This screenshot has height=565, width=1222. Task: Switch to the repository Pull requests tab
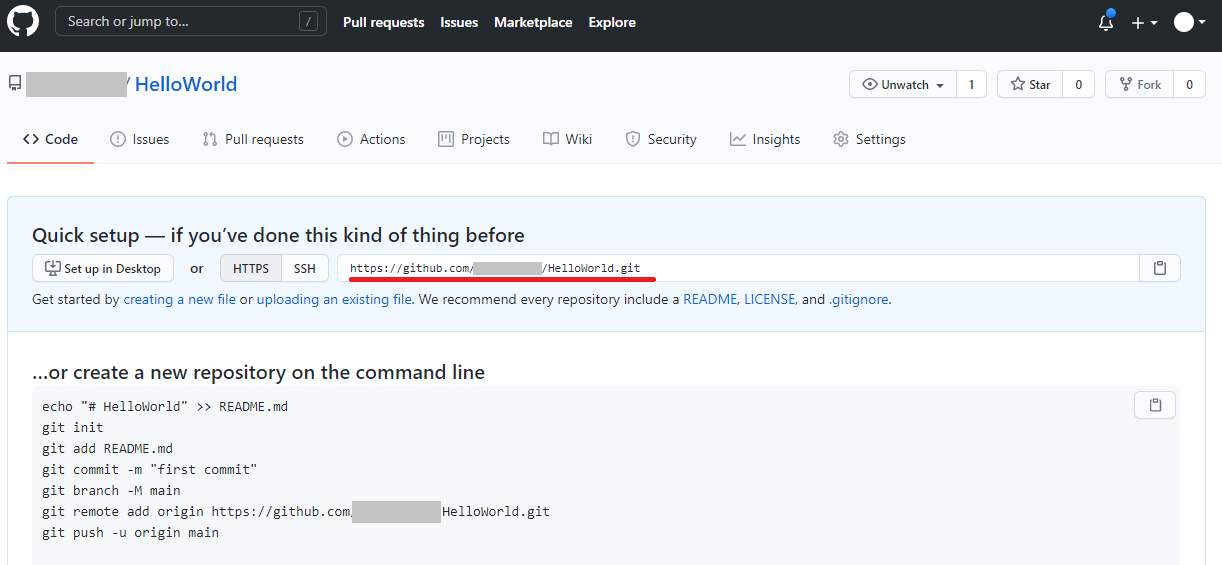coord(253,139)
